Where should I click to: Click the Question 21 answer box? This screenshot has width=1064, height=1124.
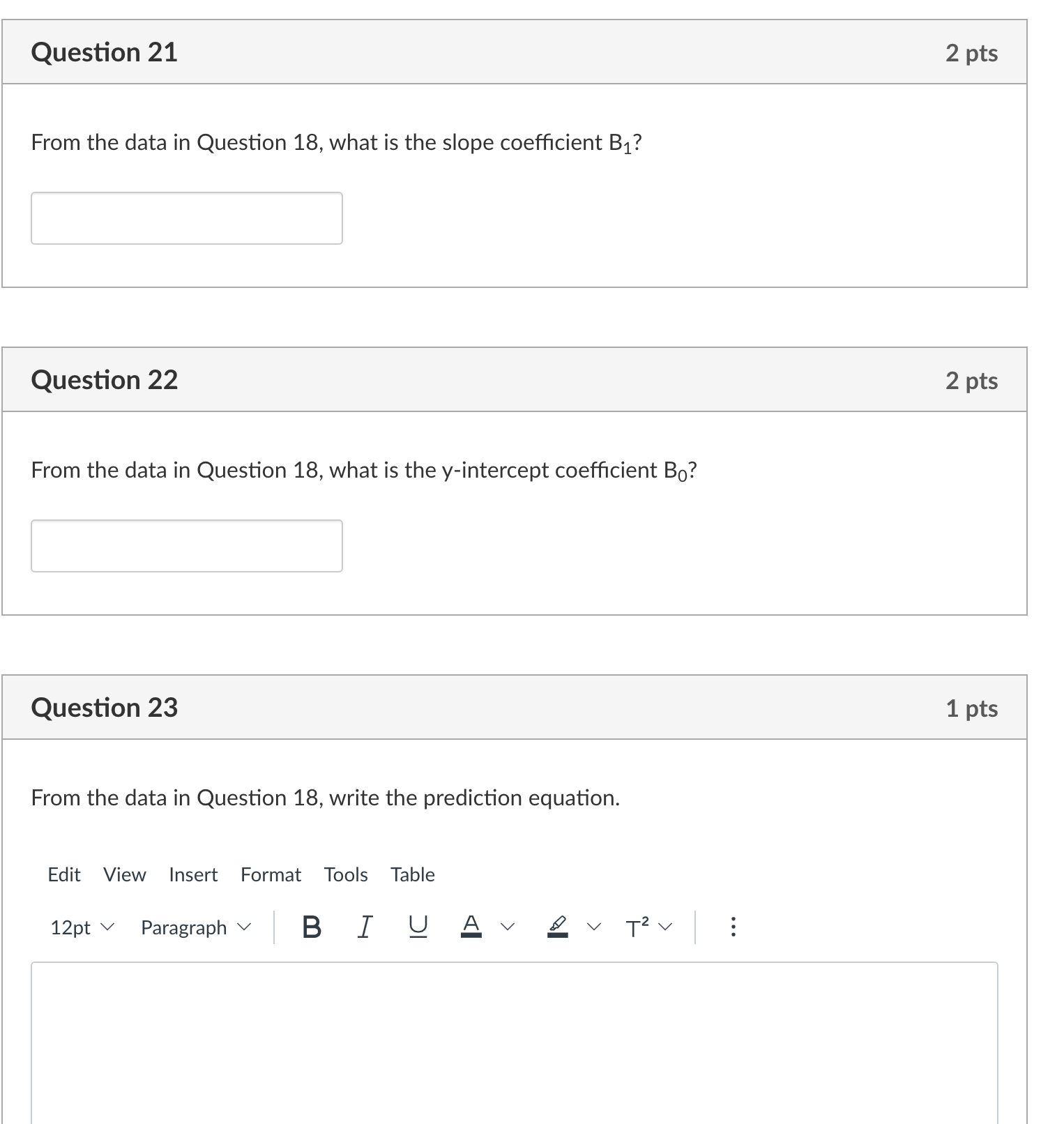tap(186, 218)
